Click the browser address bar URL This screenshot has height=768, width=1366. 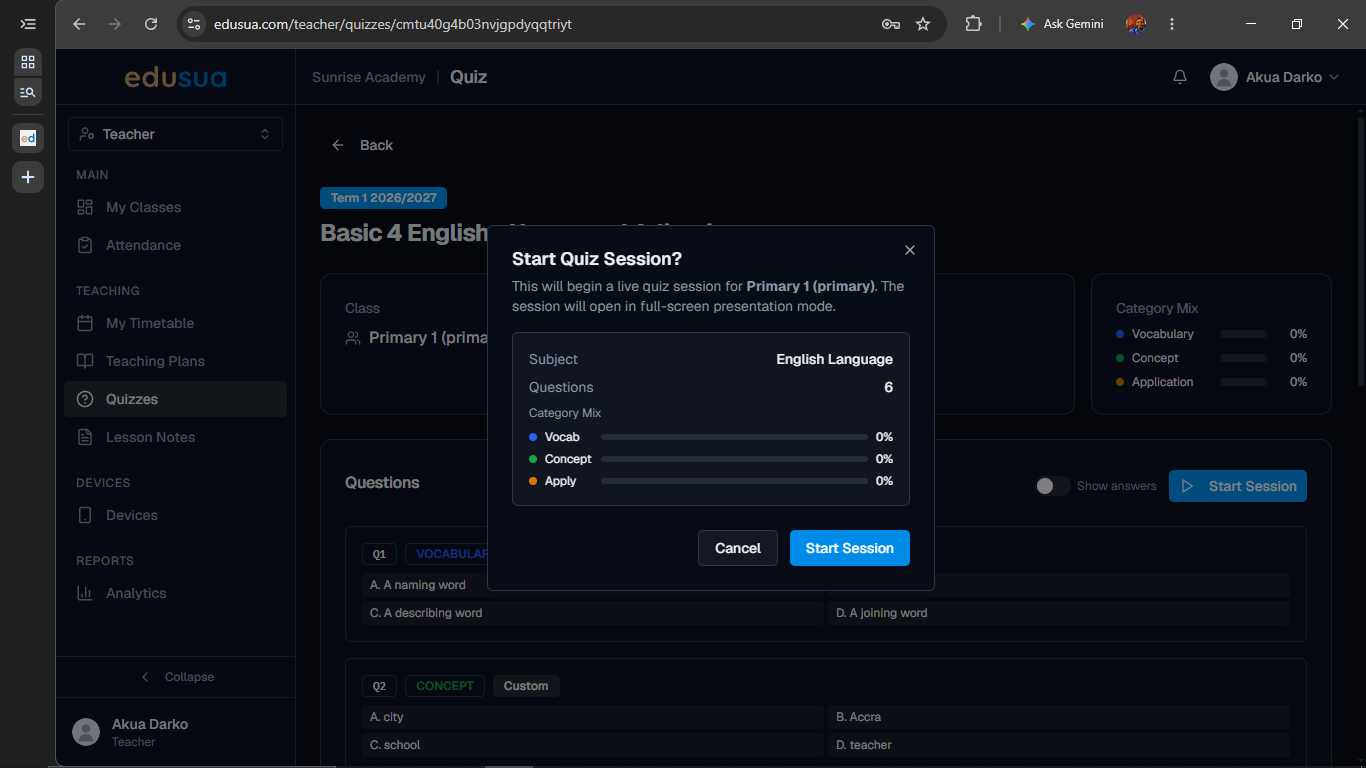point(393,24)
